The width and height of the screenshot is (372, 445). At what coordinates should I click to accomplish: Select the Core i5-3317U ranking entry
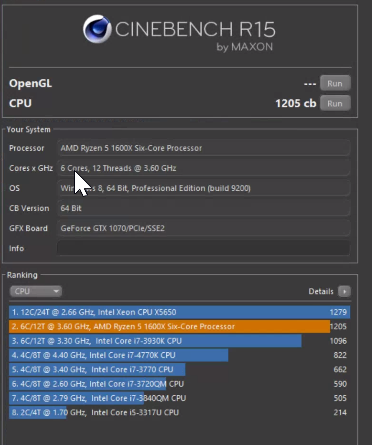pos(180,413)
